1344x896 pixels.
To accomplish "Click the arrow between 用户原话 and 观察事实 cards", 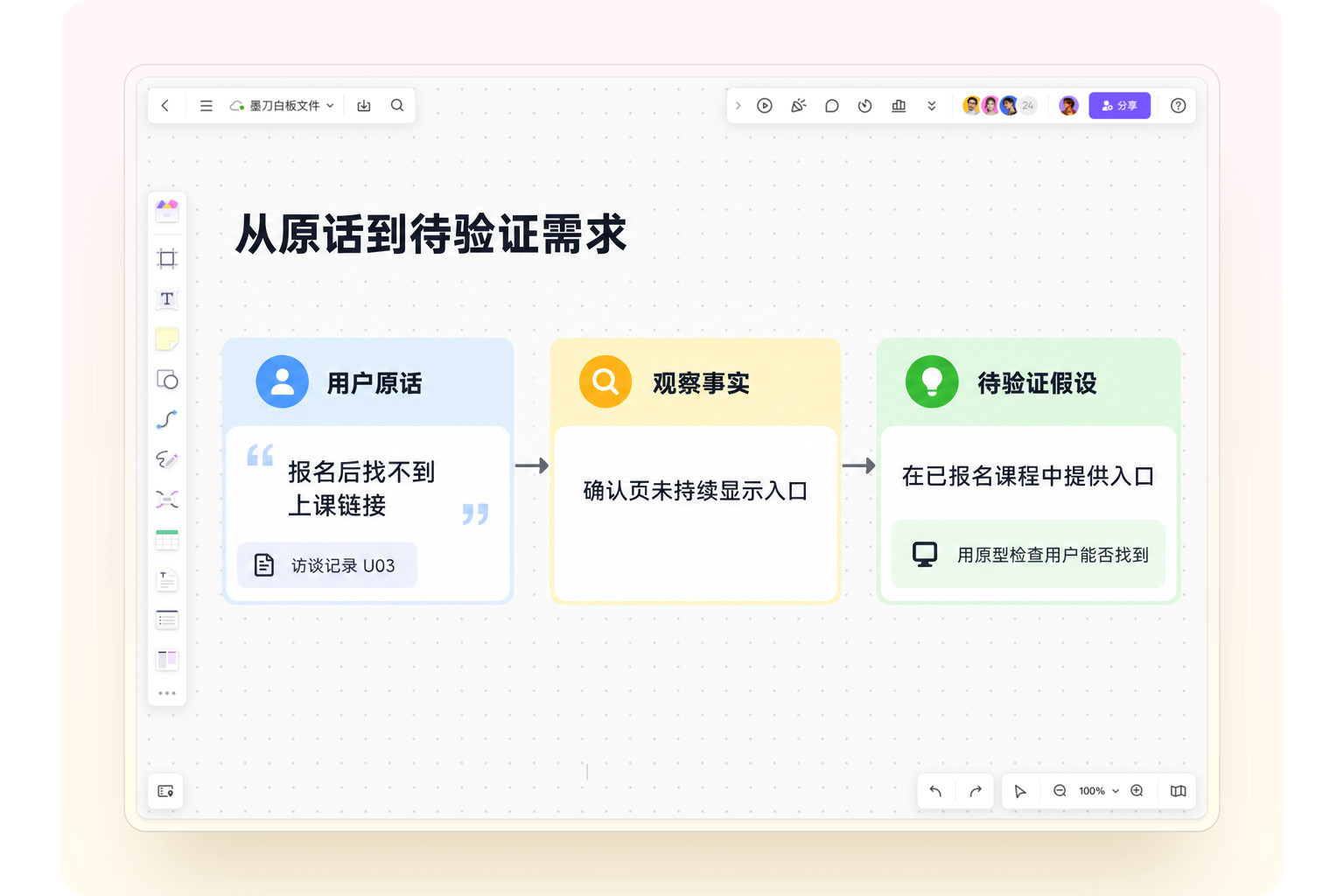I will pyautogui.click(x=532, y=465).
